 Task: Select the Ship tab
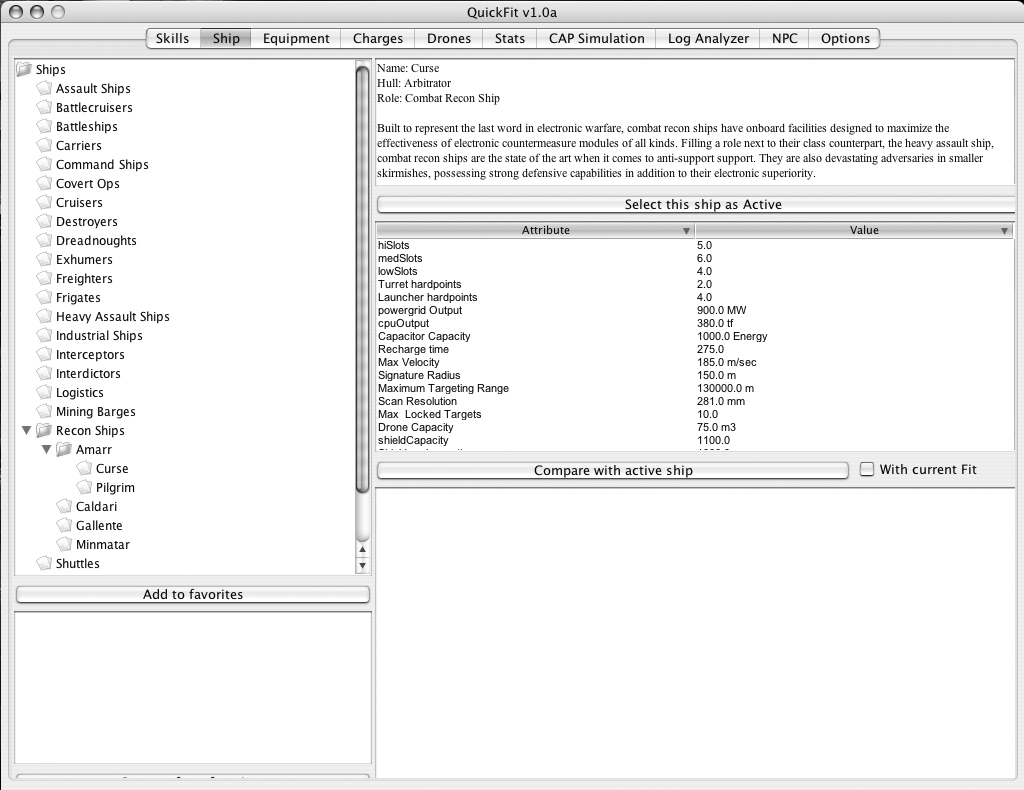click(226, 39)
